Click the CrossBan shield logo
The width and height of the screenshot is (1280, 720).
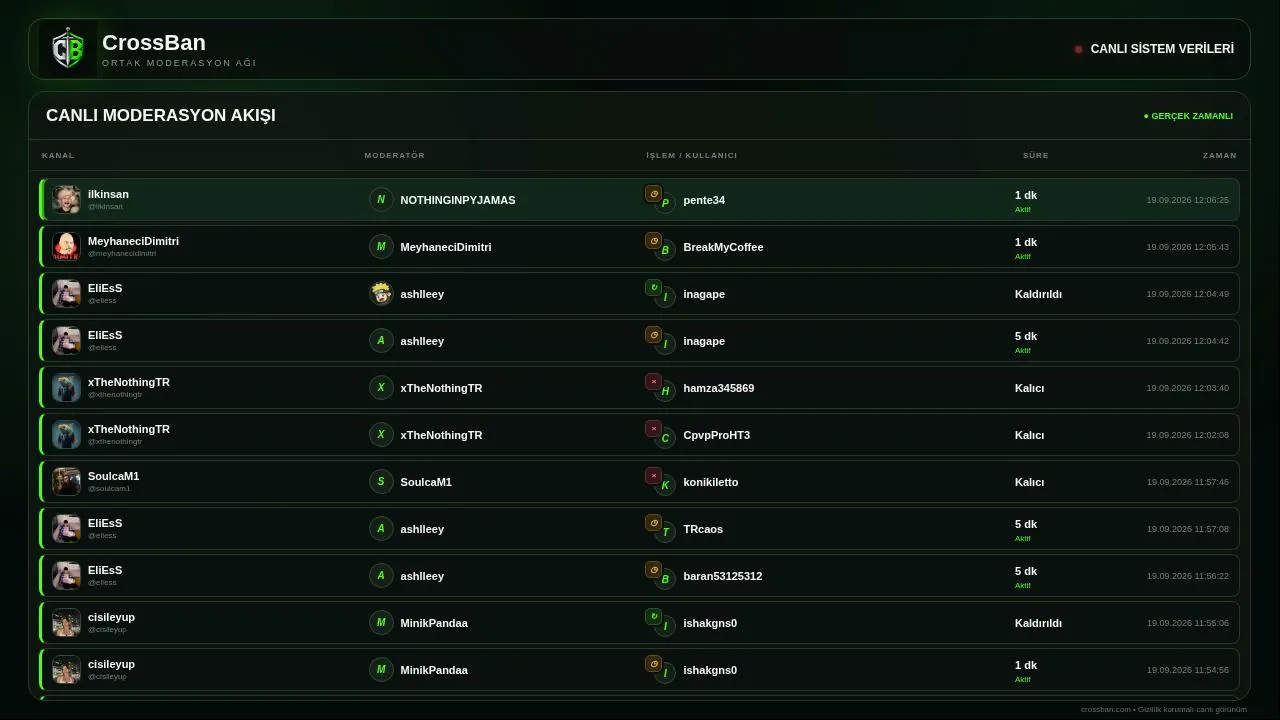68,49
